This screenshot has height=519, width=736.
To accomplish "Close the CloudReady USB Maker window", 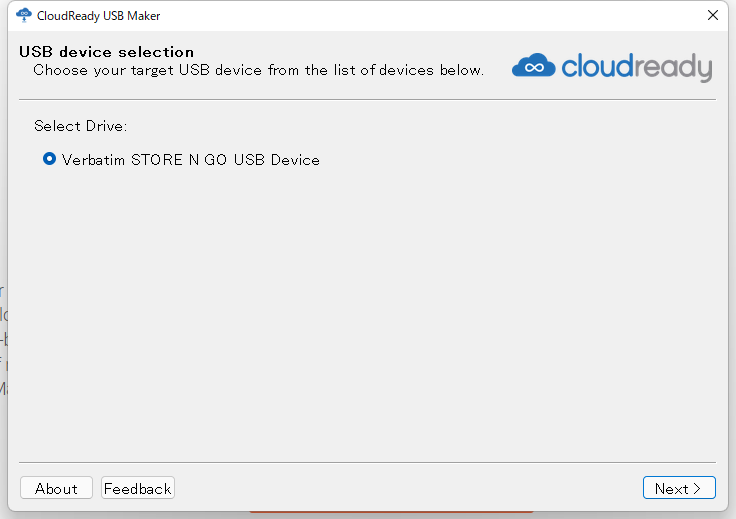I will coord(713,15).
